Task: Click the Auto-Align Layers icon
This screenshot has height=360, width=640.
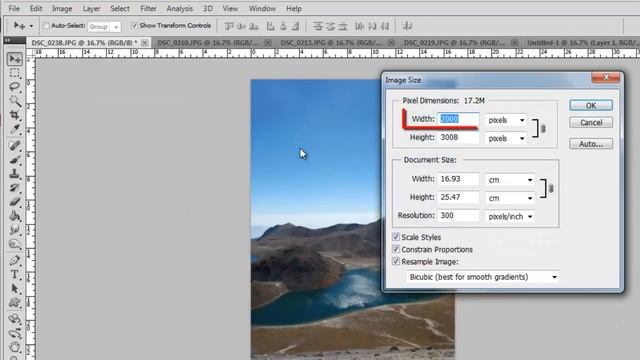Action: point(407,26)
